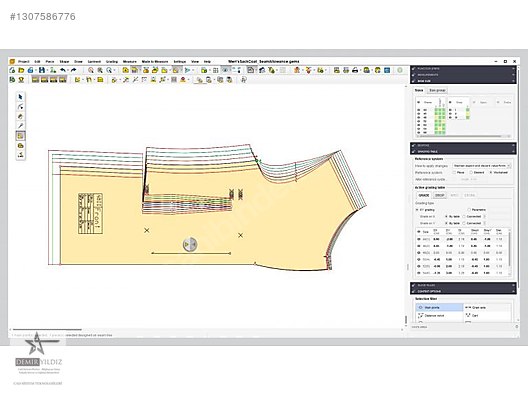This screenshot has height=396, width=528.
Task: Choose Grain axis in the Selection filter
Action: tap(487, 307)
